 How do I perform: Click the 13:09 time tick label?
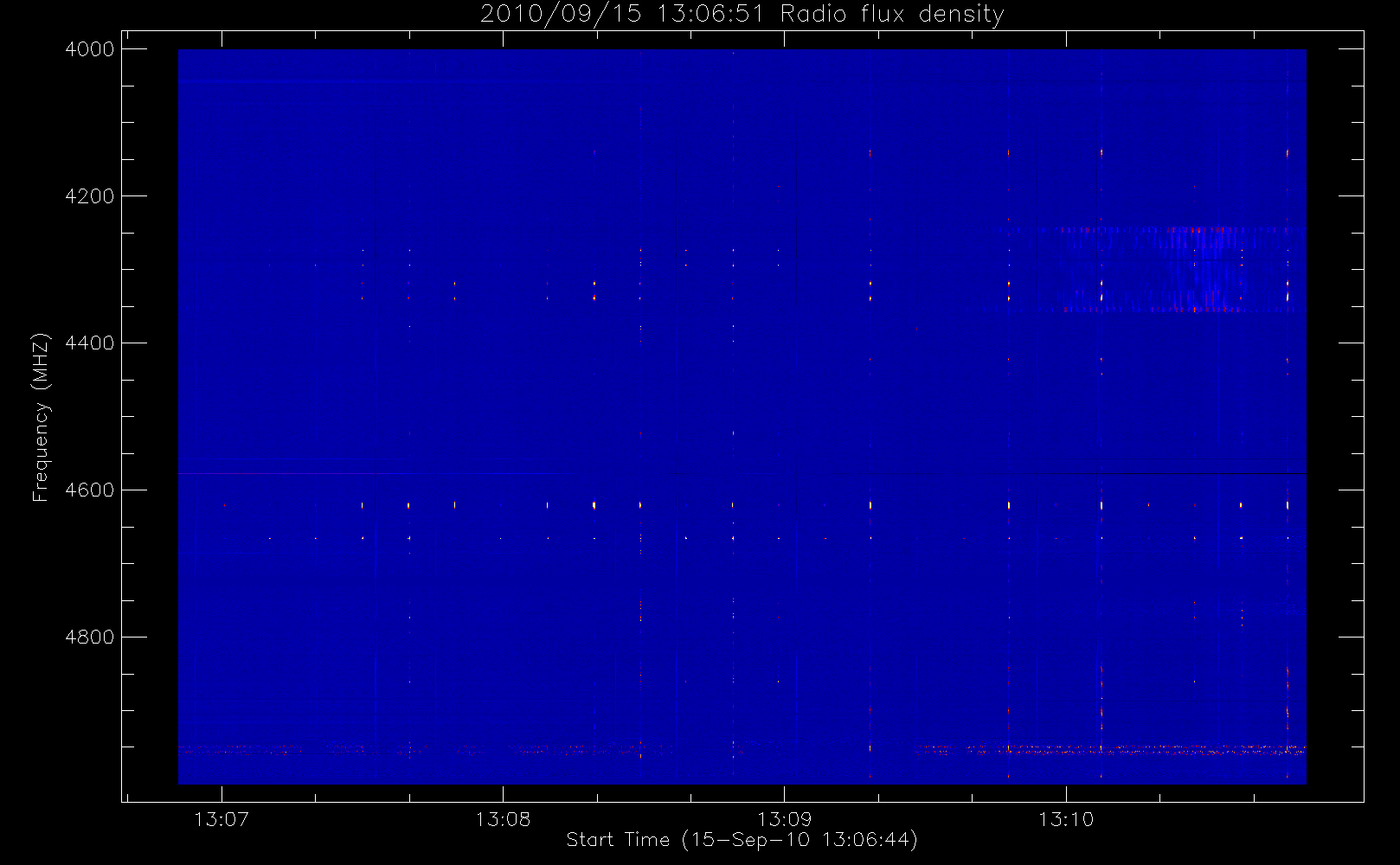pyautogui.click(x=784, y=819)
